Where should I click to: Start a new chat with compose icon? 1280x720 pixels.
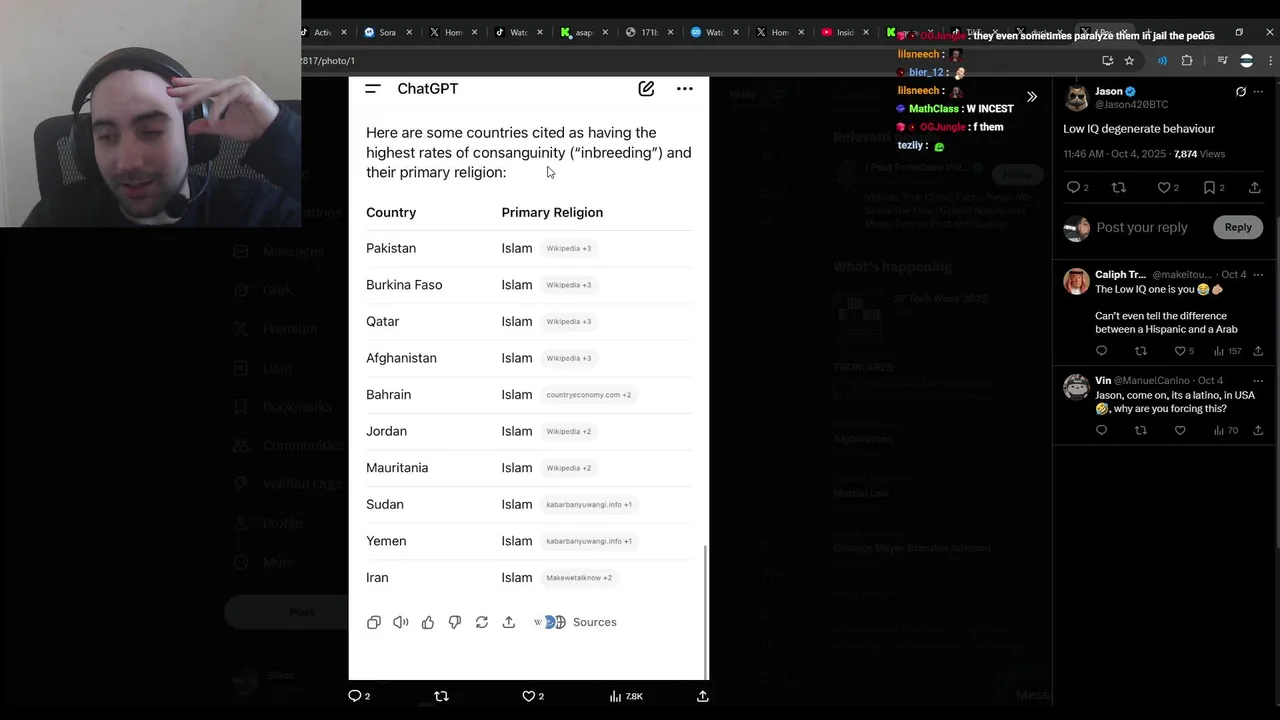[646, 89]
